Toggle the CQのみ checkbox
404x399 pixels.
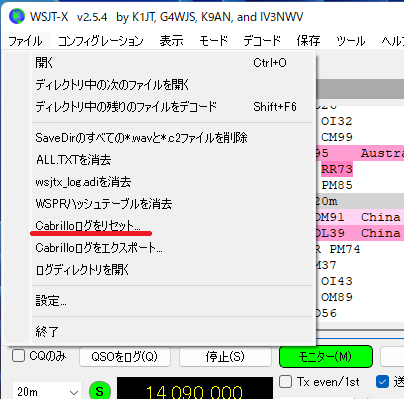pos(18,356)
